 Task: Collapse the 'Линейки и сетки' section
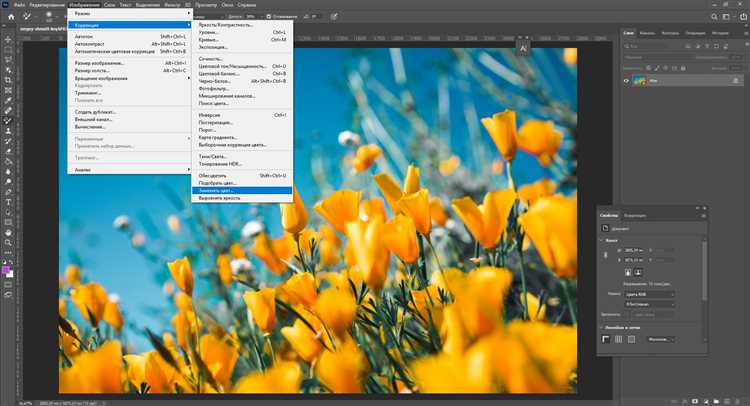pyautogui.click(x=602, y=328)
